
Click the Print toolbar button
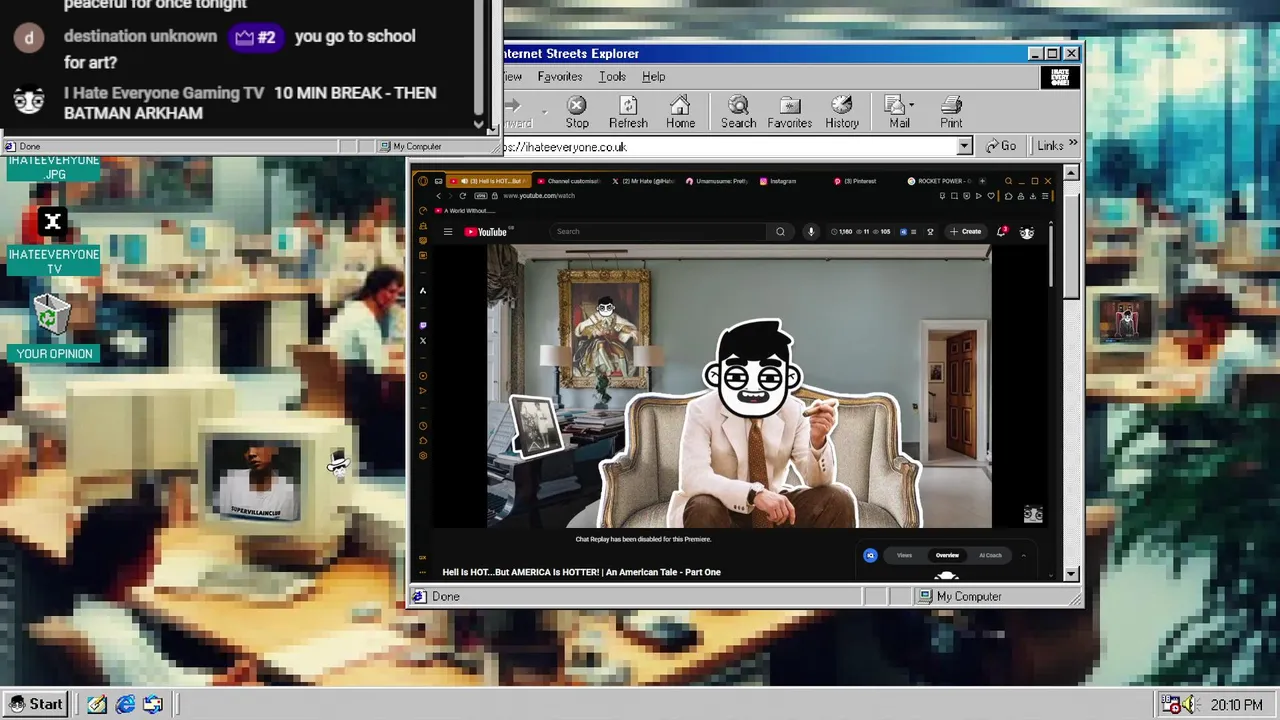951,113
